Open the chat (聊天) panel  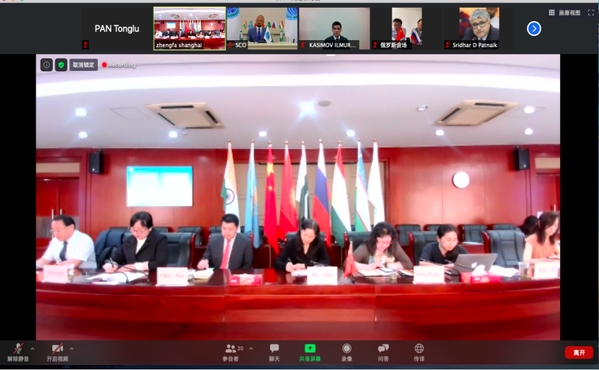click(274, 352)
